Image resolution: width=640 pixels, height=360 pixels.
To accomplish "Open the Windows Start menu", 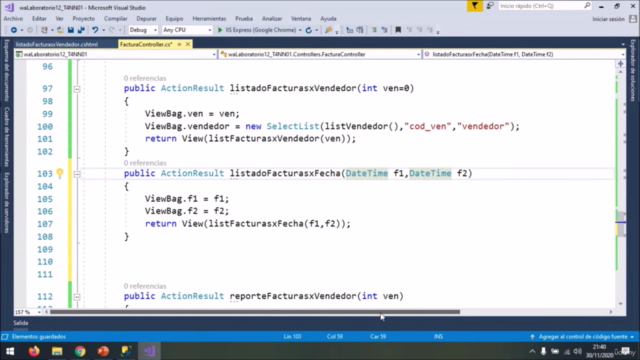I will (10, 351).
